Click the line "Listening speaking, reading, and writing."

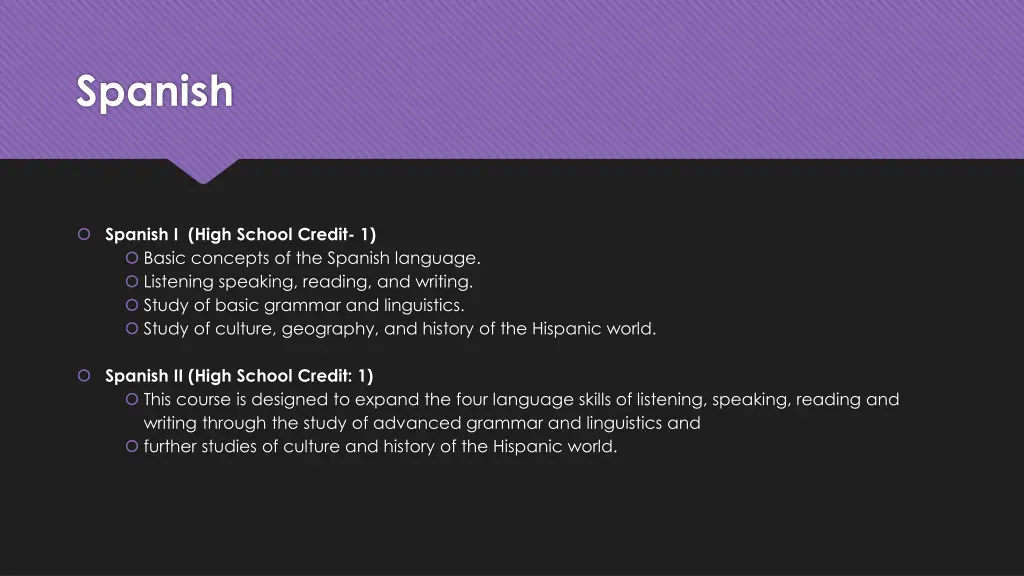[x=308, y=282]
